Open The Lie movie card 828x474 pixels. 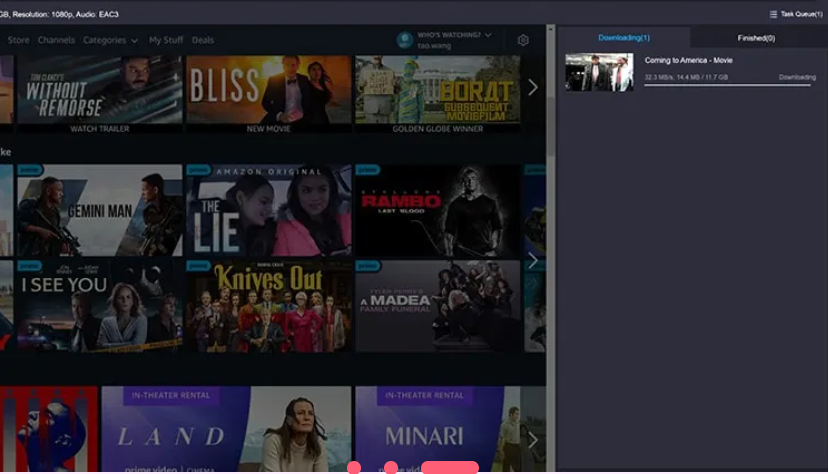pyautogui.click(x=268, y=210)
